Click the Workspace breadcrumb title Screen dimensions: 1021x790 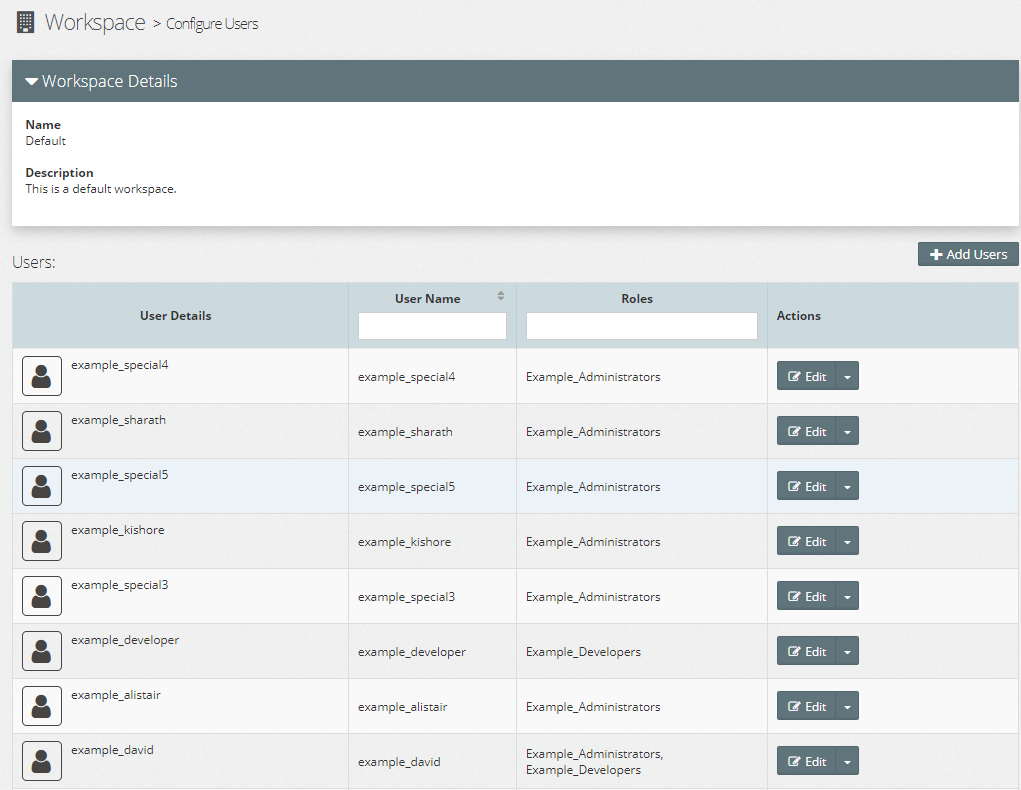tap(95, 22)
